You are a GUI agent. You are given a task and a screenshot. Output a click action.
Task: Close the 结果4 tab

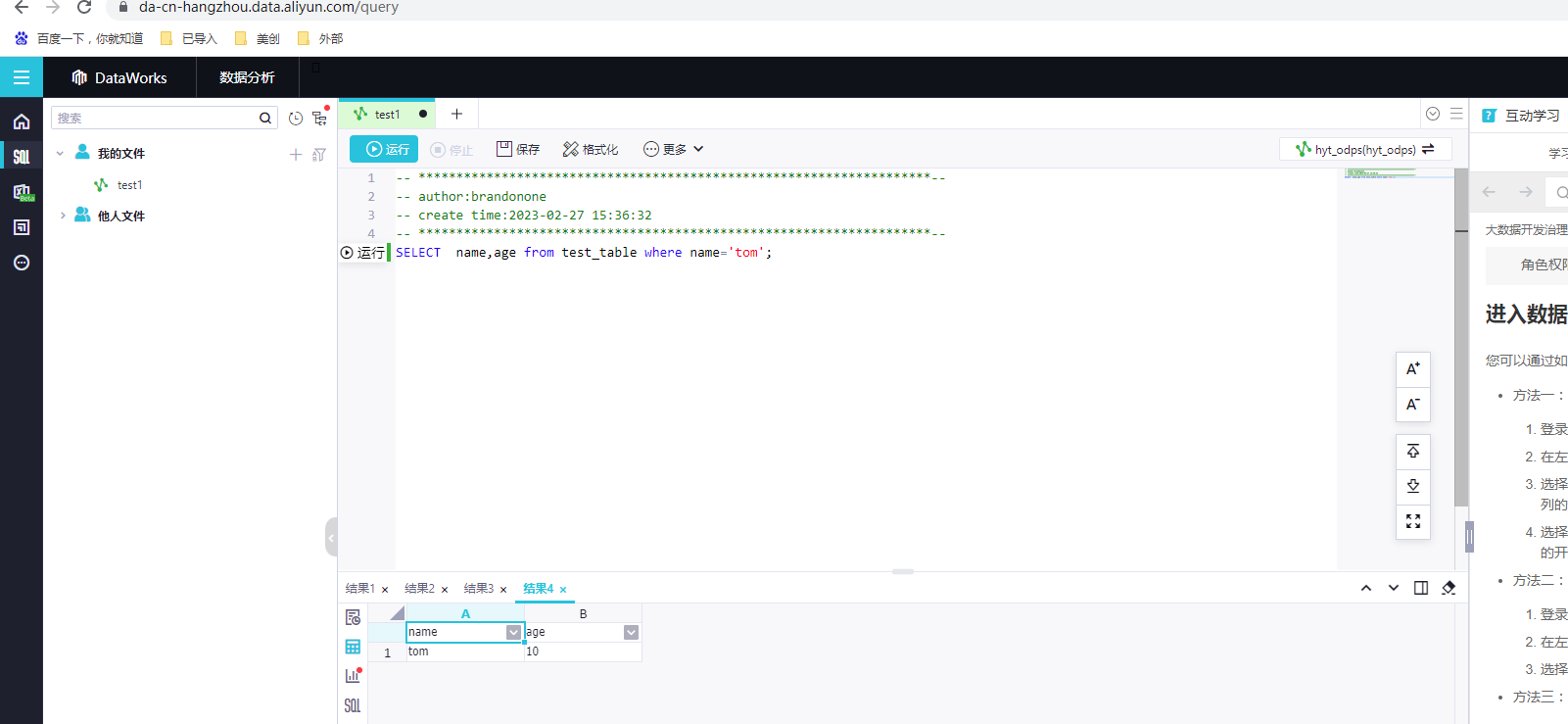tap(563, 590)
